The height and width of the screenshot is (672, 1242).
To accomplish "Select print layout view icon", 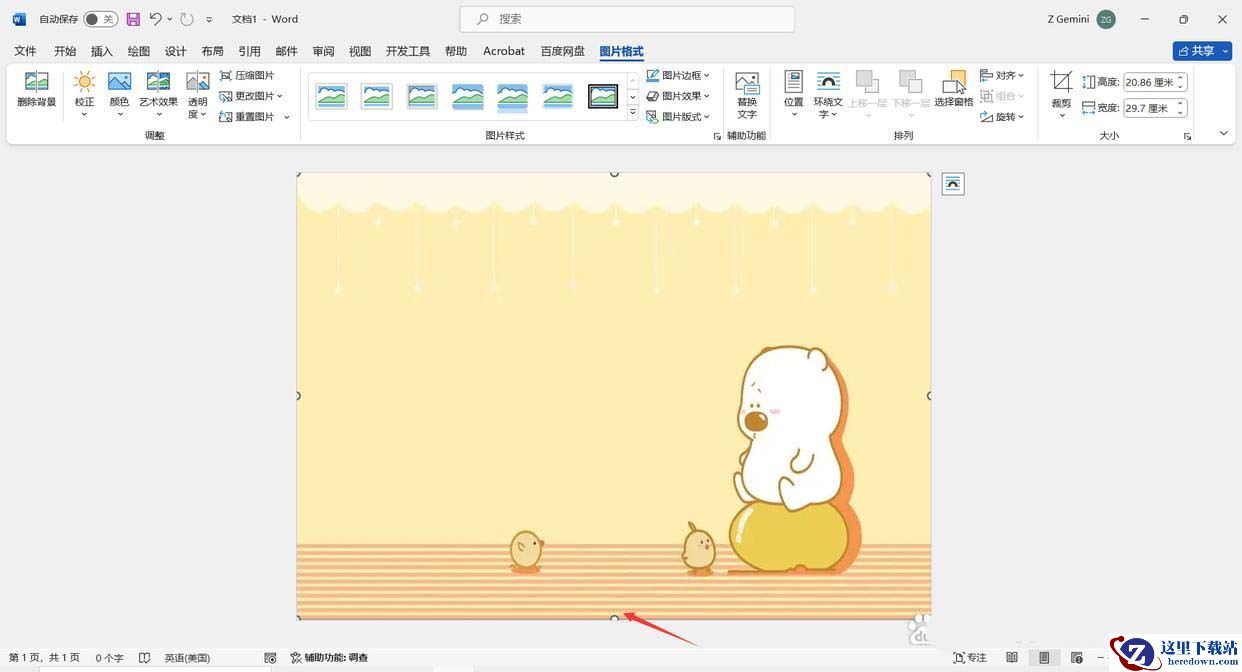I will [x=1044, y=658].
